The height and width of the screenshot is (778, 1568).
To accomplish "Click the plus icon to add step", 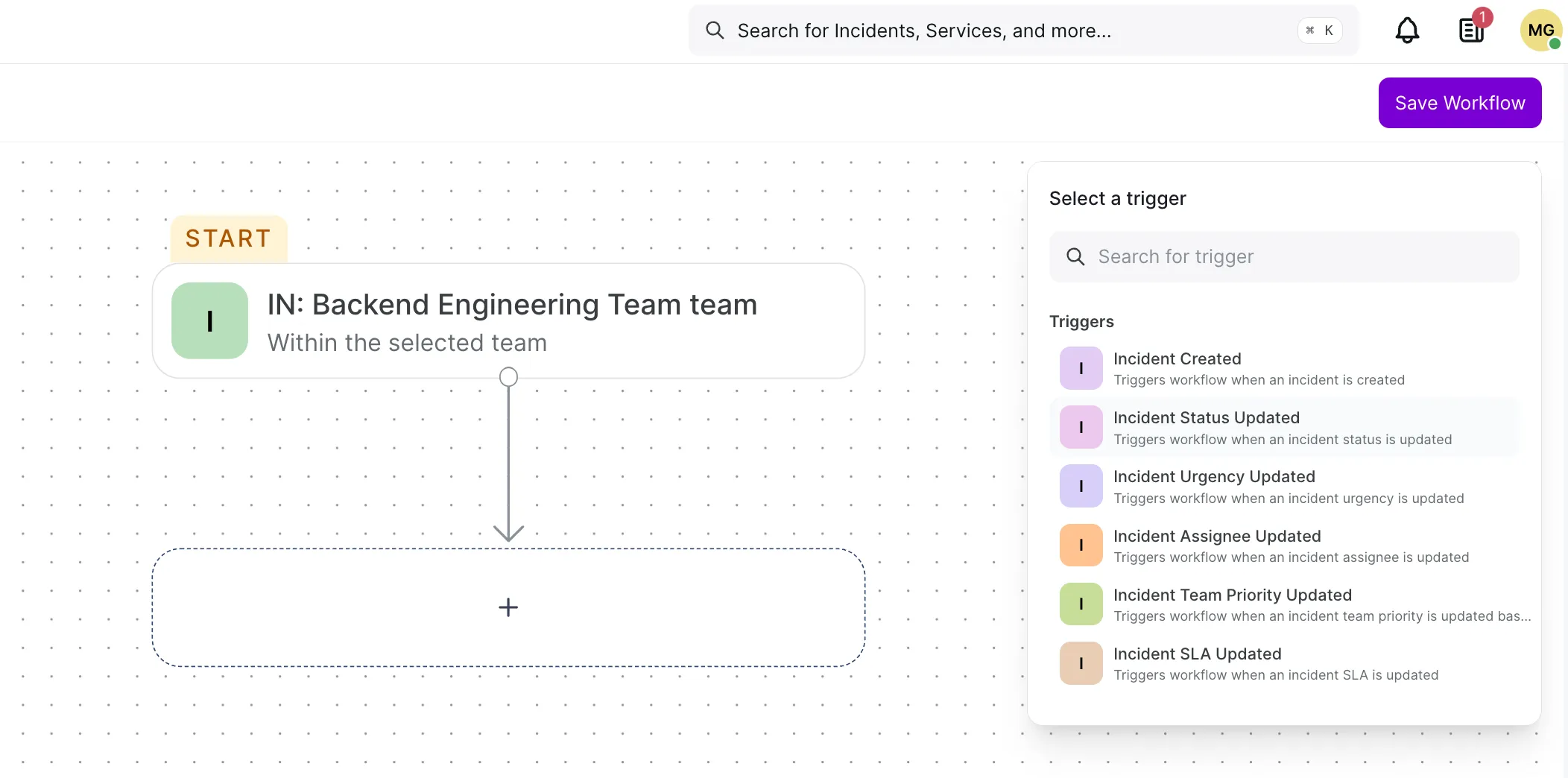I will point(508,607).
